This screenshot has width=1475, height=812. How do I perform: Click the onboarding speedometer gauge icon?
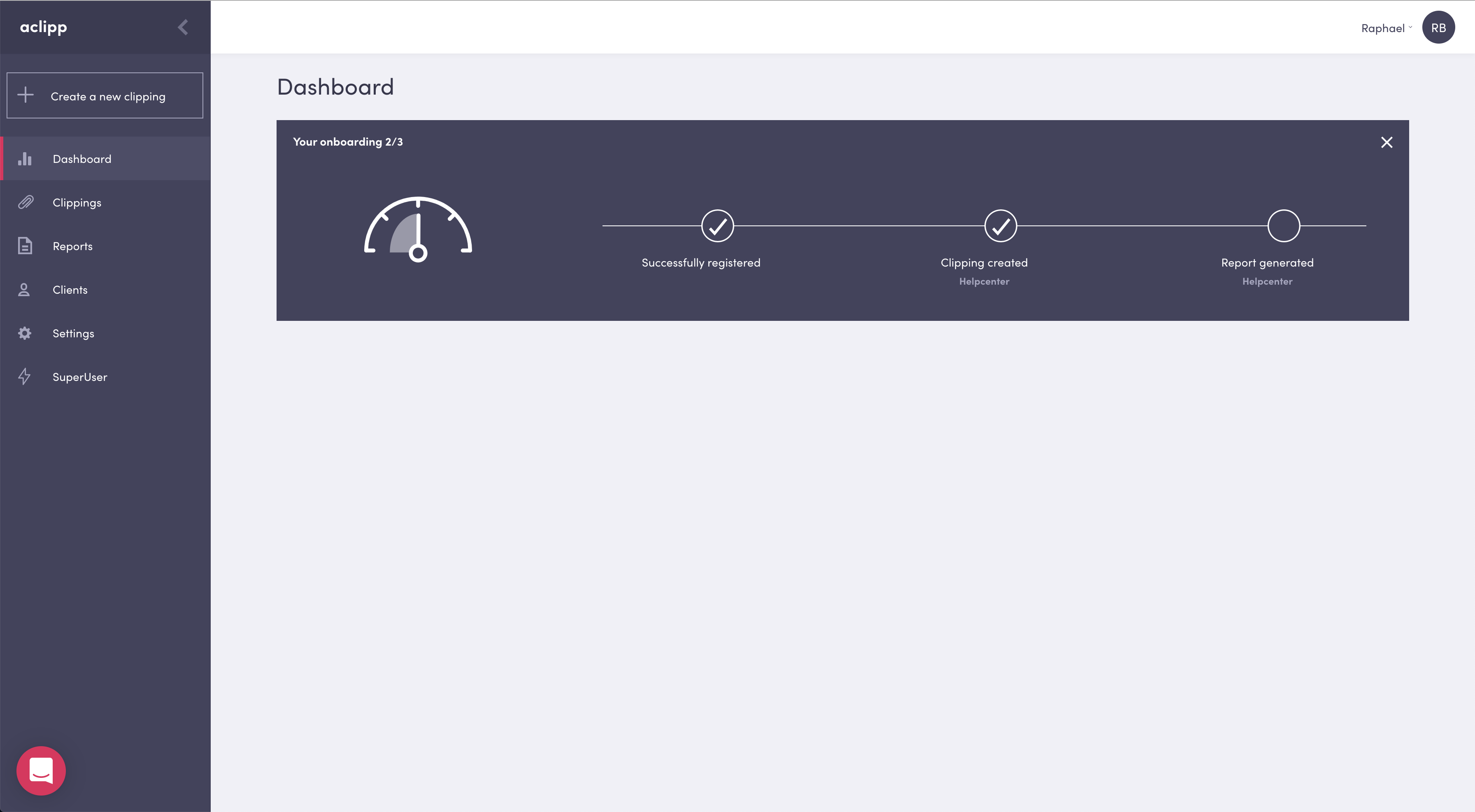(418, 229)
